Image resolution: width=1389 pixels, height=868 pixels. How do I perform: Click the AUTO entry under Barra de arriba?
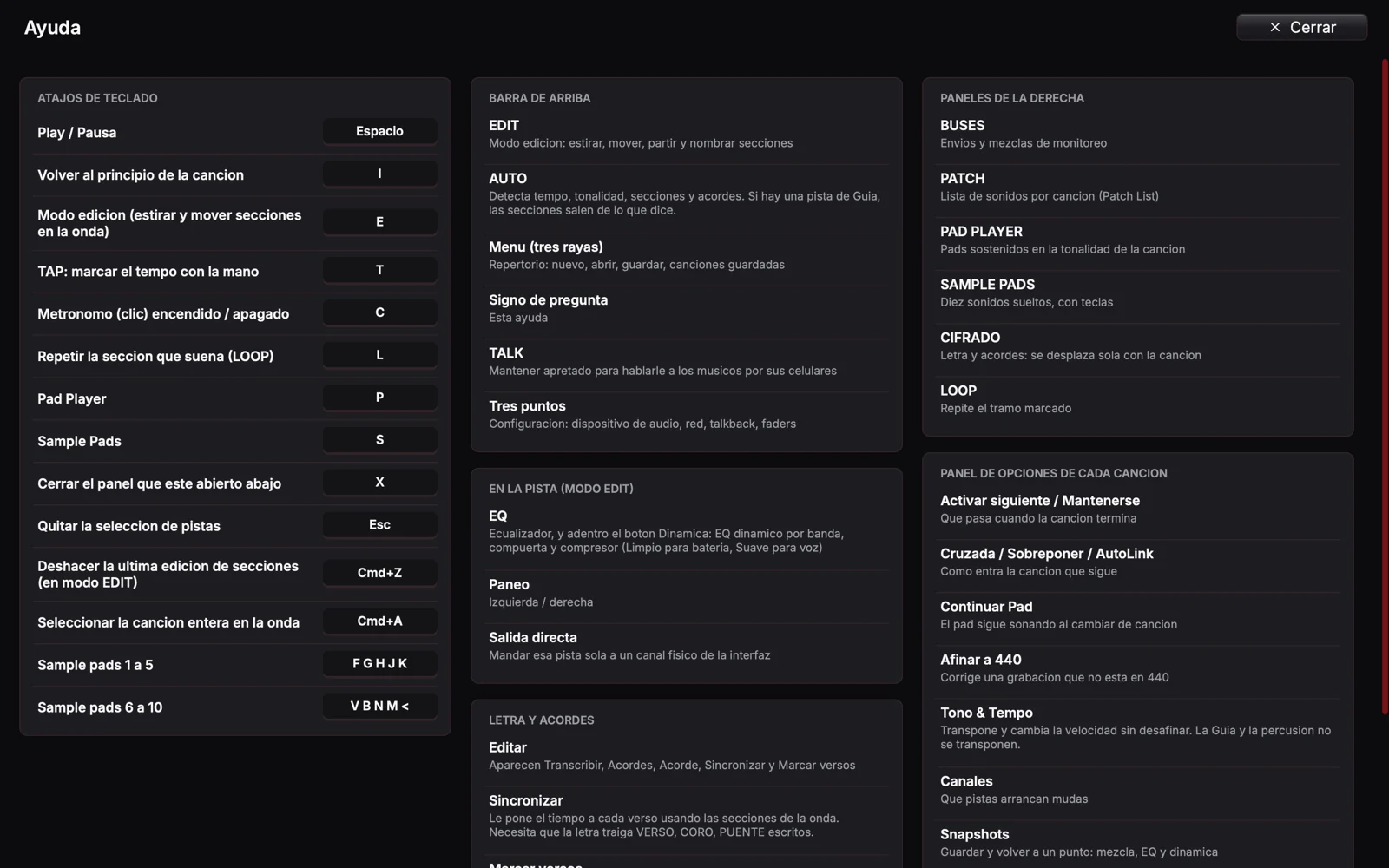[x=687, y=194]
